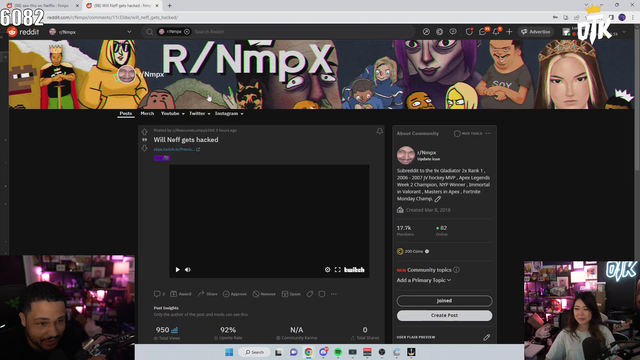Viewport: 640px width, 360px height.
Task: Open About Community more options ellipsis
Action: point(488,133)
